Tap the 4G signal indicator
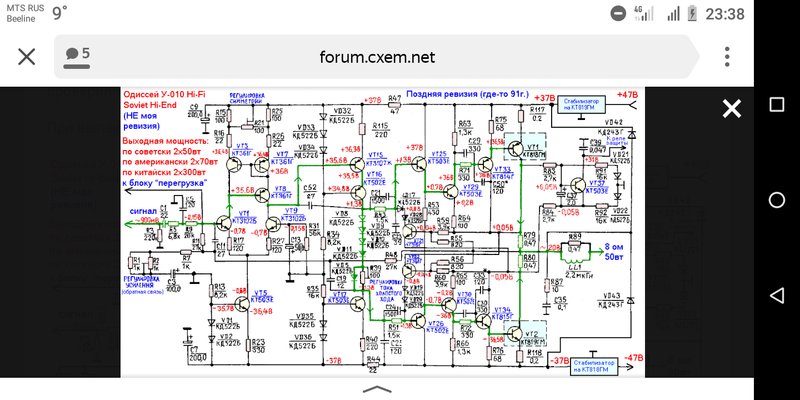The height and width of the screenshot is (400, 800). click(x=643, y=13)
